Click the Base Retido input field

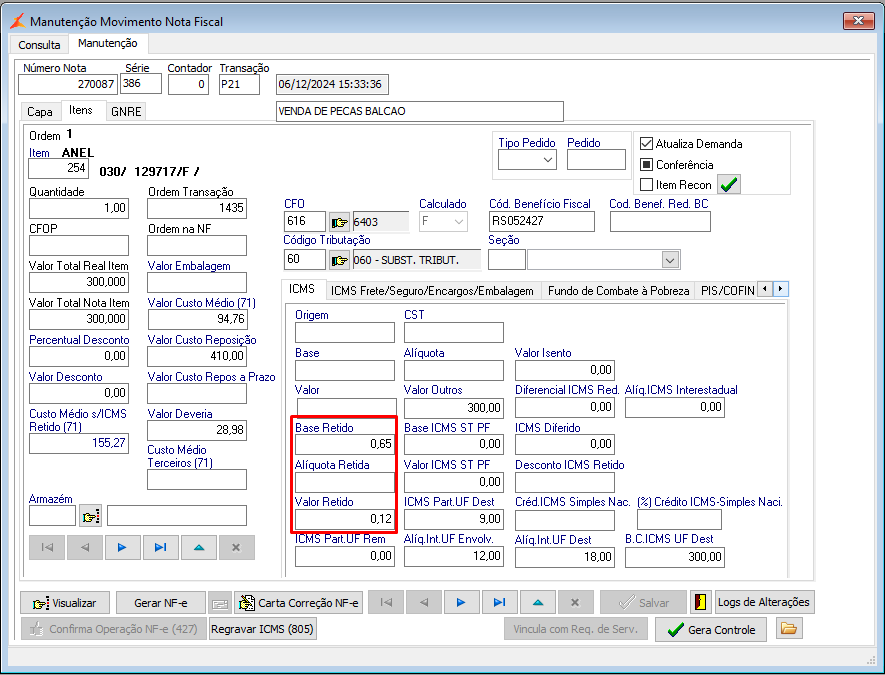(x=344, y=444)
